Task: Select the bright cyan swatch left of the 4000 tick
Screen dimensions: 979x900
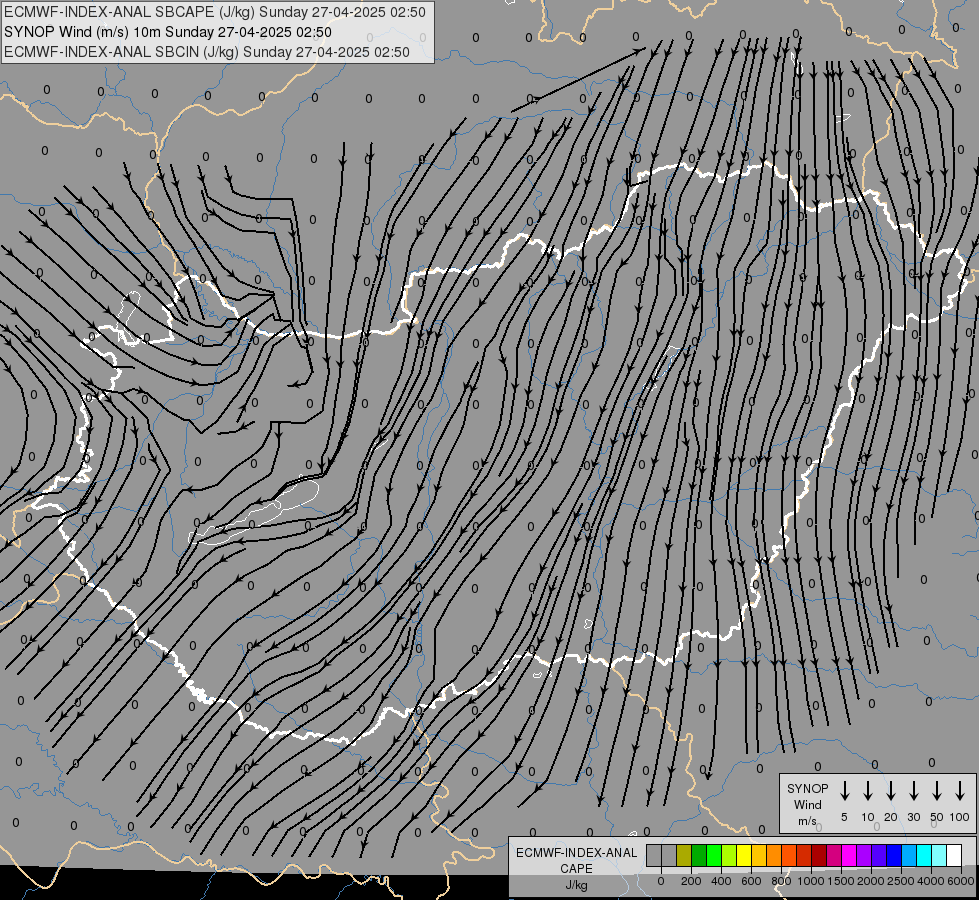Action: [x=925, y=855]
